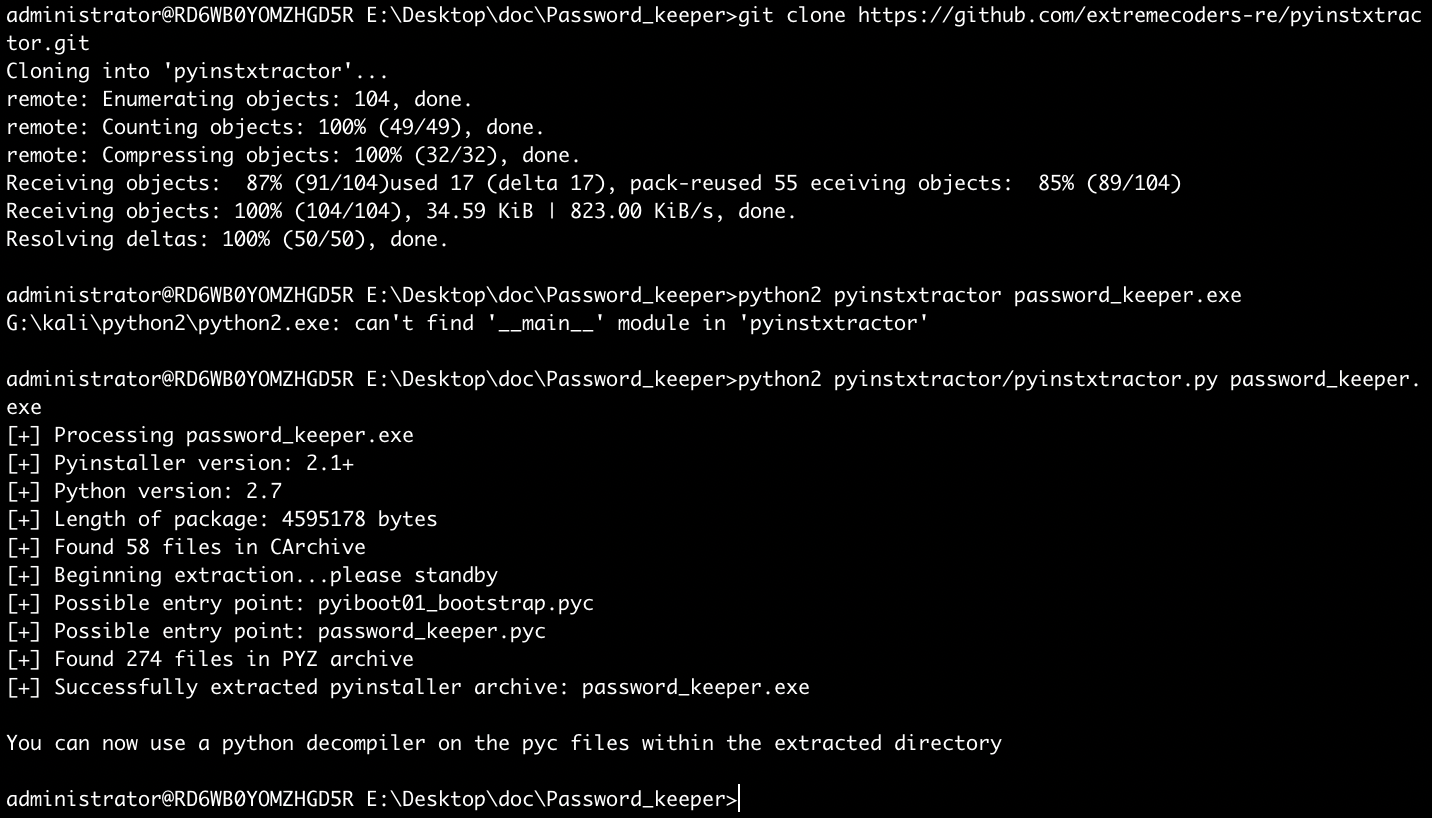Click the "Pyinstaller version: 2.1+" line
1432x818 pixels.
coord(203,464)
